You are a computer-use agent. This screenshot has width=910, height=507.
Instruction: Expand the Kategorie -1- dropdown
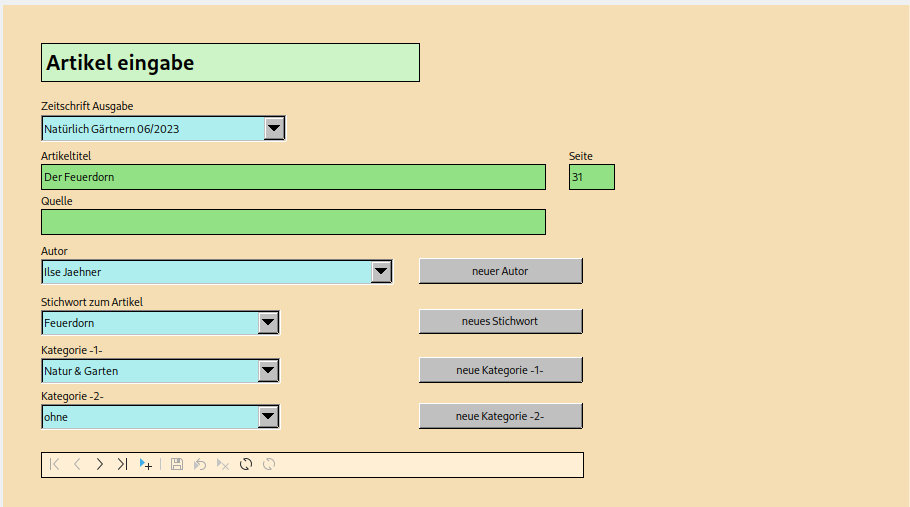point(268,370)
